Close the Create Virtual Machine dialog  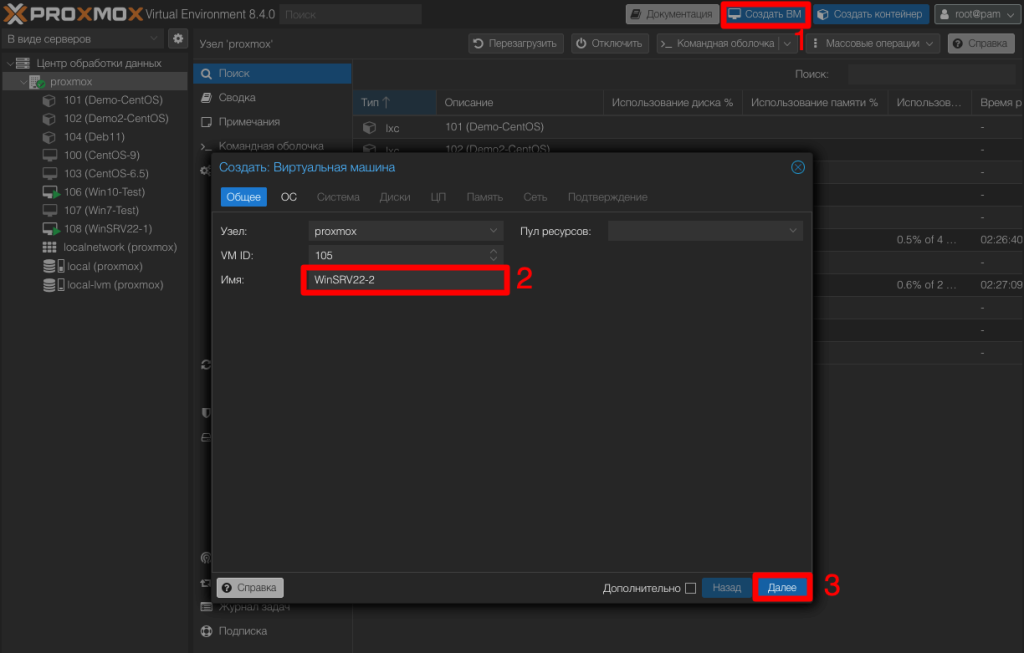797,167
